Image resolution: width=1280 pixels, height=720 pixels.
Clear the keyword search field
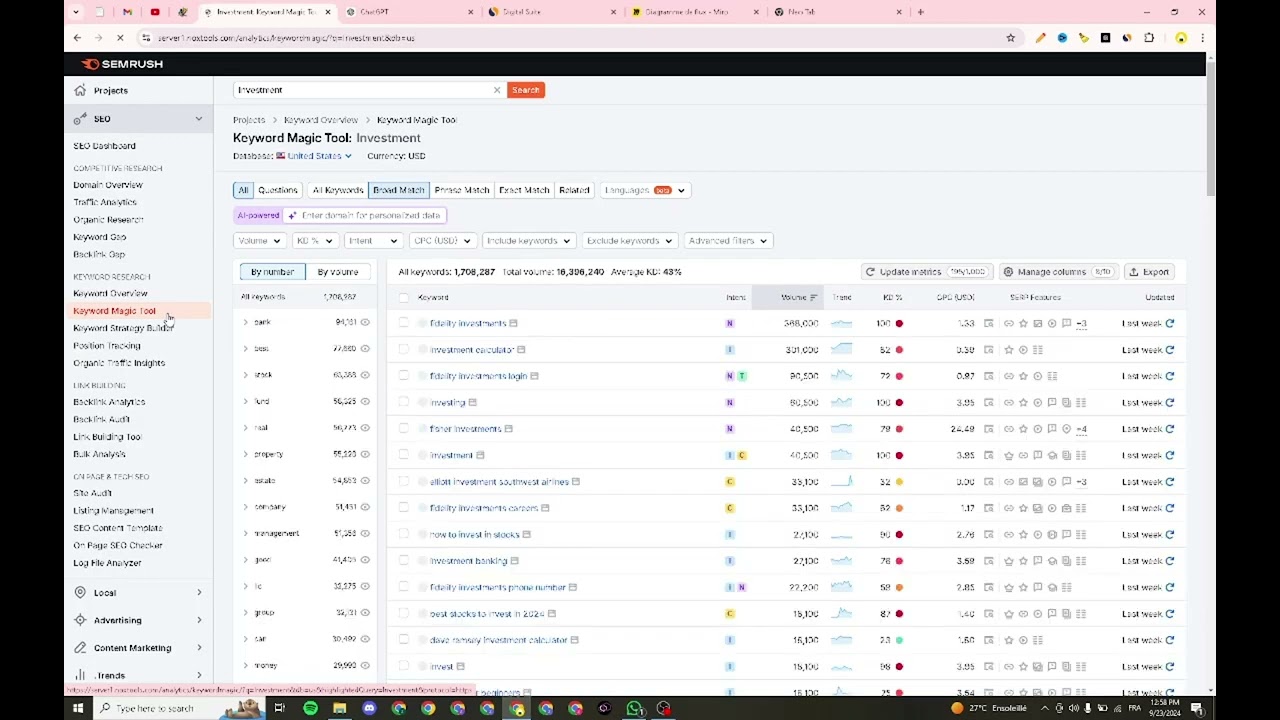tap(497, 90)
